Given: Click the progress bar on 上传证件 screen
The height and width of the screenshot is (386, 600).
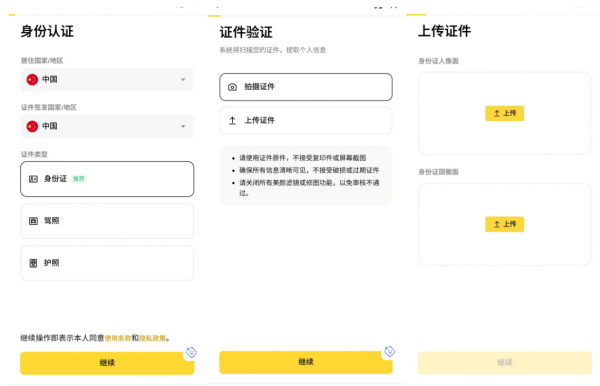Looking at the screenshot, I should (x=503, y=15).
